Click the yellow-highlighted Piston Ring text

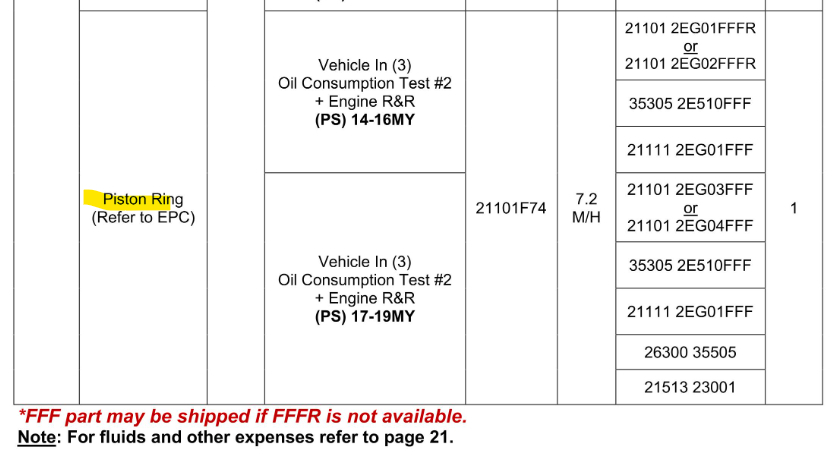tap(142, 200)
